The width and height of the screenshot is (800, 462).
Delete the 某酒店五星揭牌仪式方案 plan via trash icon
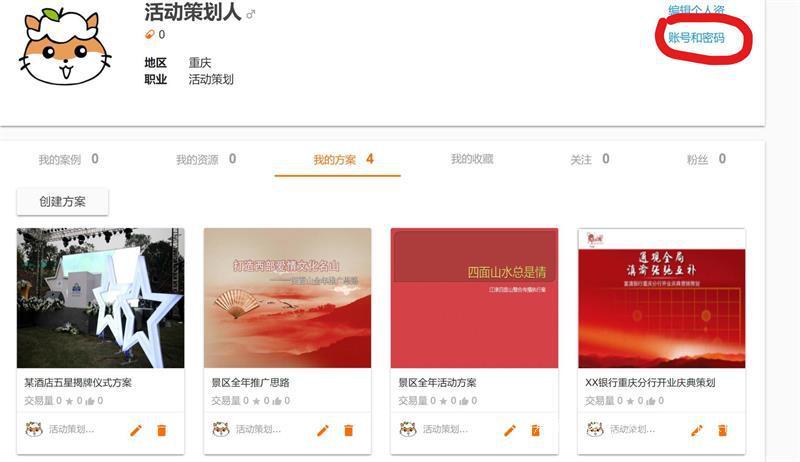pos(162,430)
